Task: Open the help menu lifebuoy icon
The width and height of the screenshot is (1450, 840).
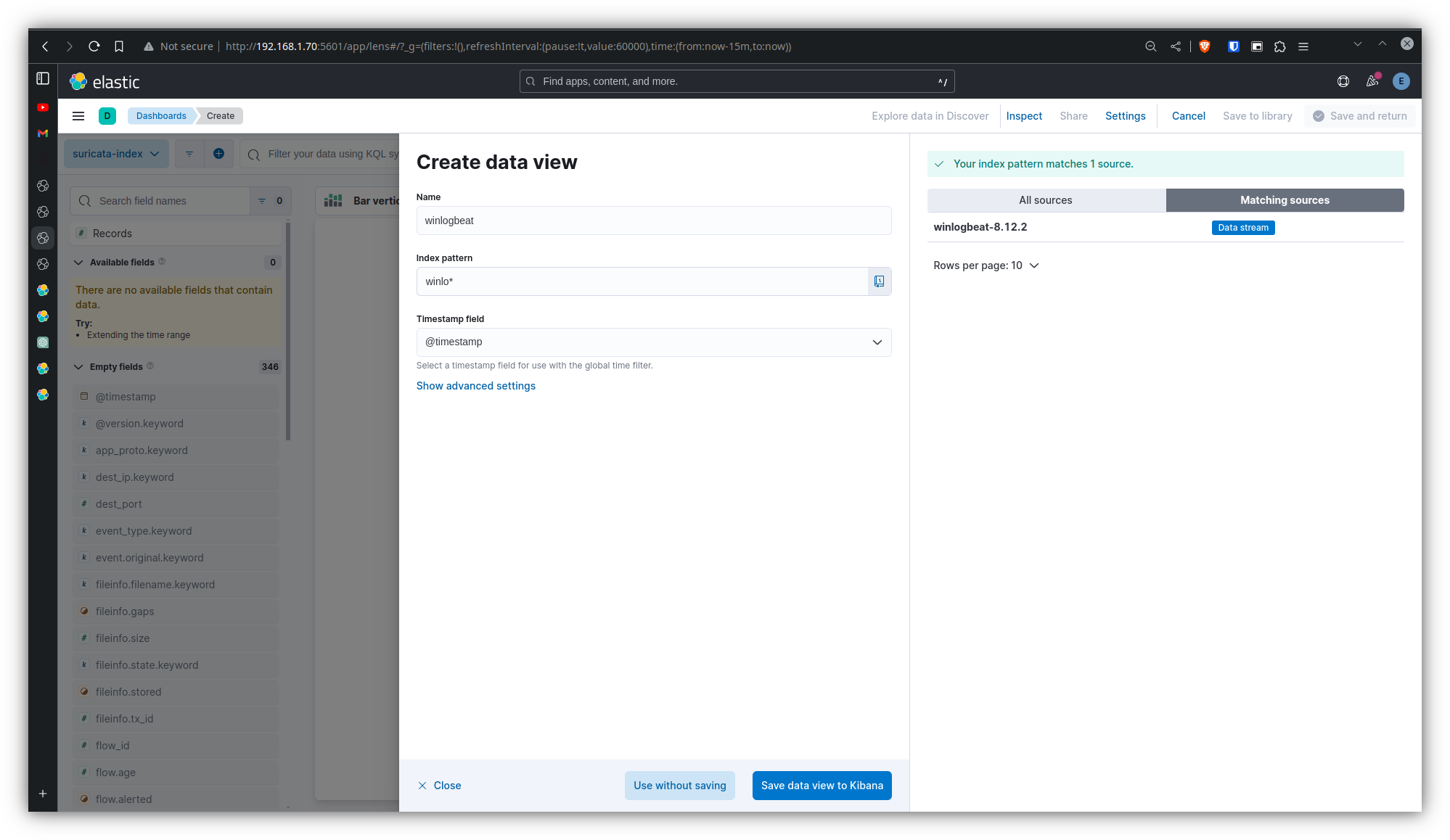Action: (x=1343, y=81)
